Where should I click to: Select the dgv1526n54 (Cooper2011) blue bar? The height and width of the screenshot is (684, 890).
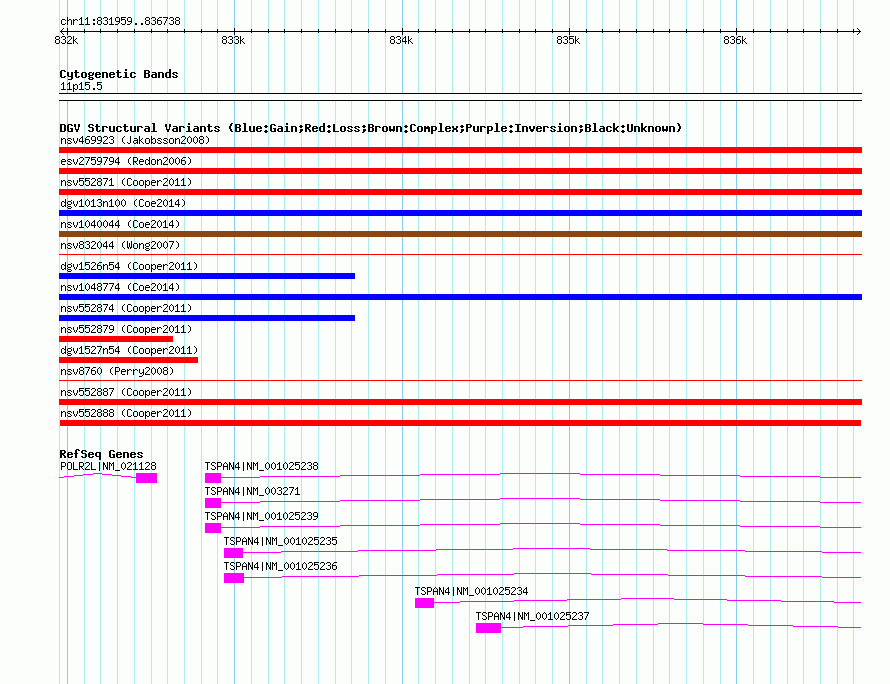tap(207, 276)
